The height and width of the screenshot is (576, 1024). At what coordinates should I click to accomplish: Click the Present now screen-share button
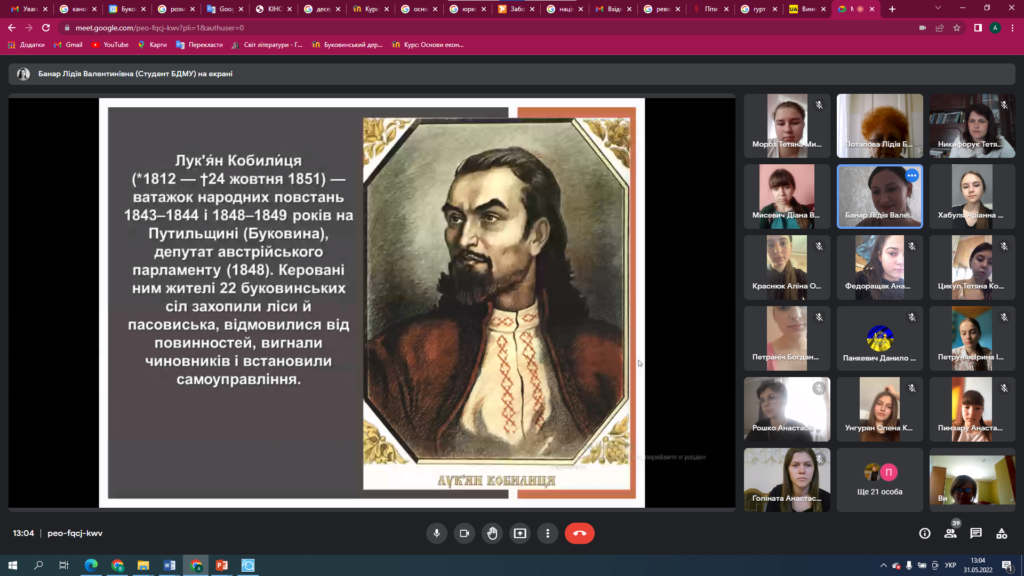click(x=520, y=533)
